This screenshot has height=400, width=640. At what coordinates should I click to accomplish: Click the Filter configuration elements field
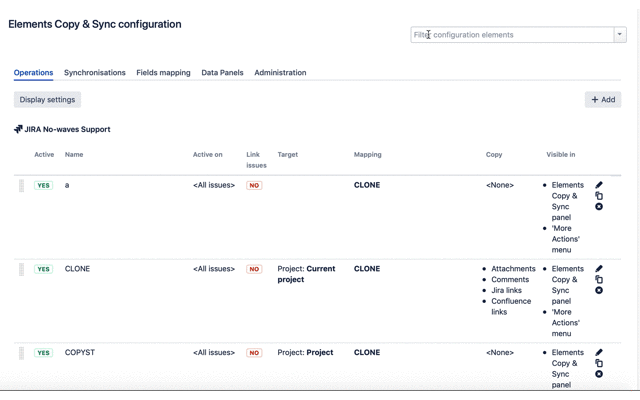[x=512, y=35]
